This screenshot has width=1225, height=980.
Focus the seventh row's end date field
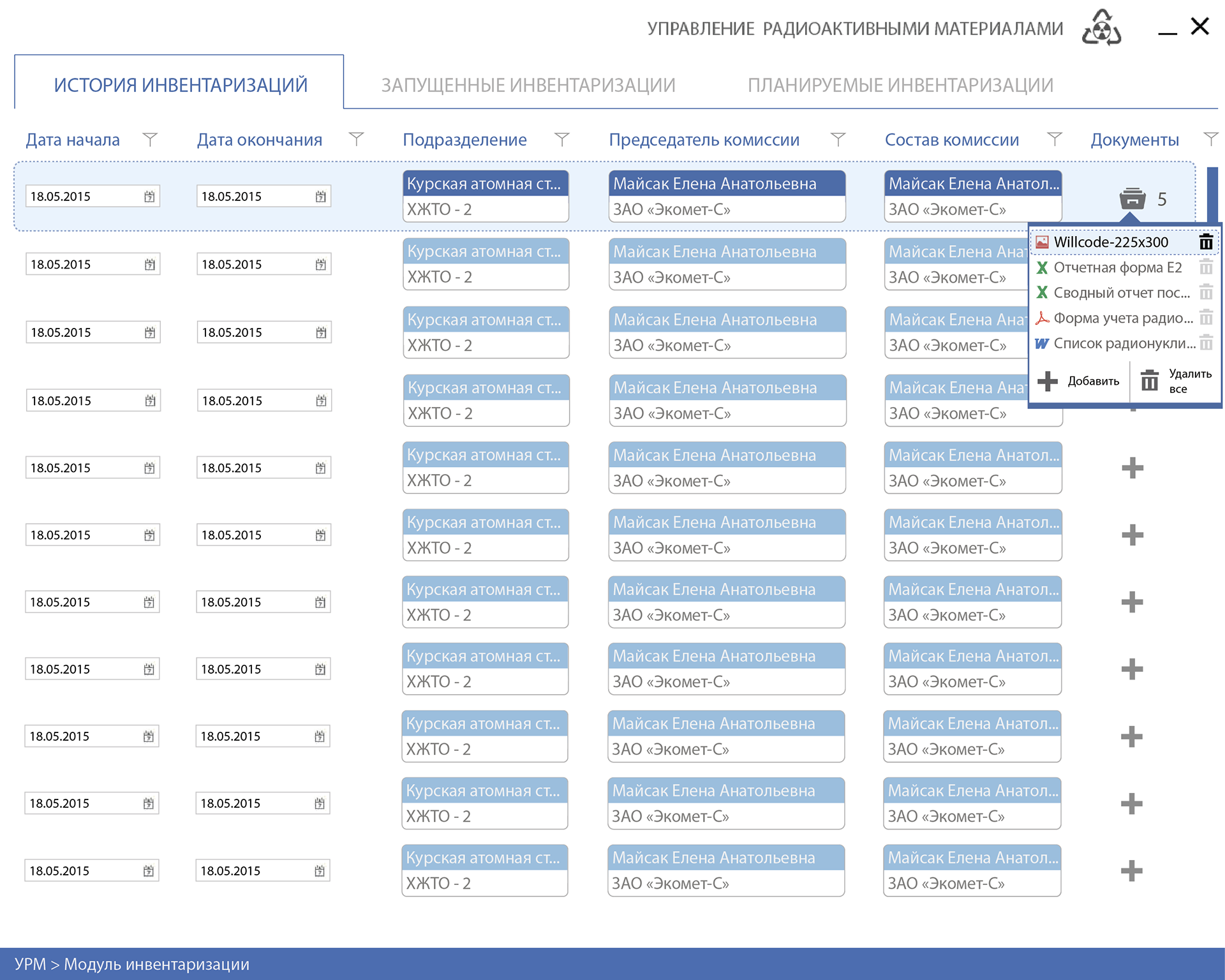point(263,602)
